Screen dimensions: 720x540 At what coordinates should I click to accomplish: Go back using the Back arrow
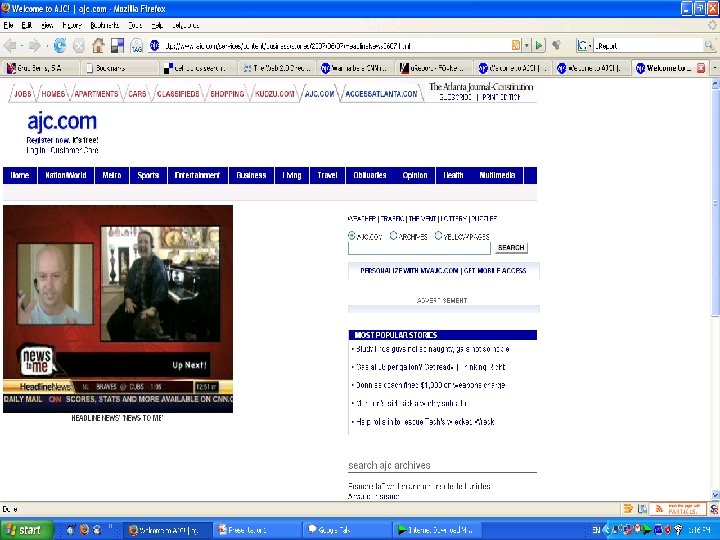10,45
